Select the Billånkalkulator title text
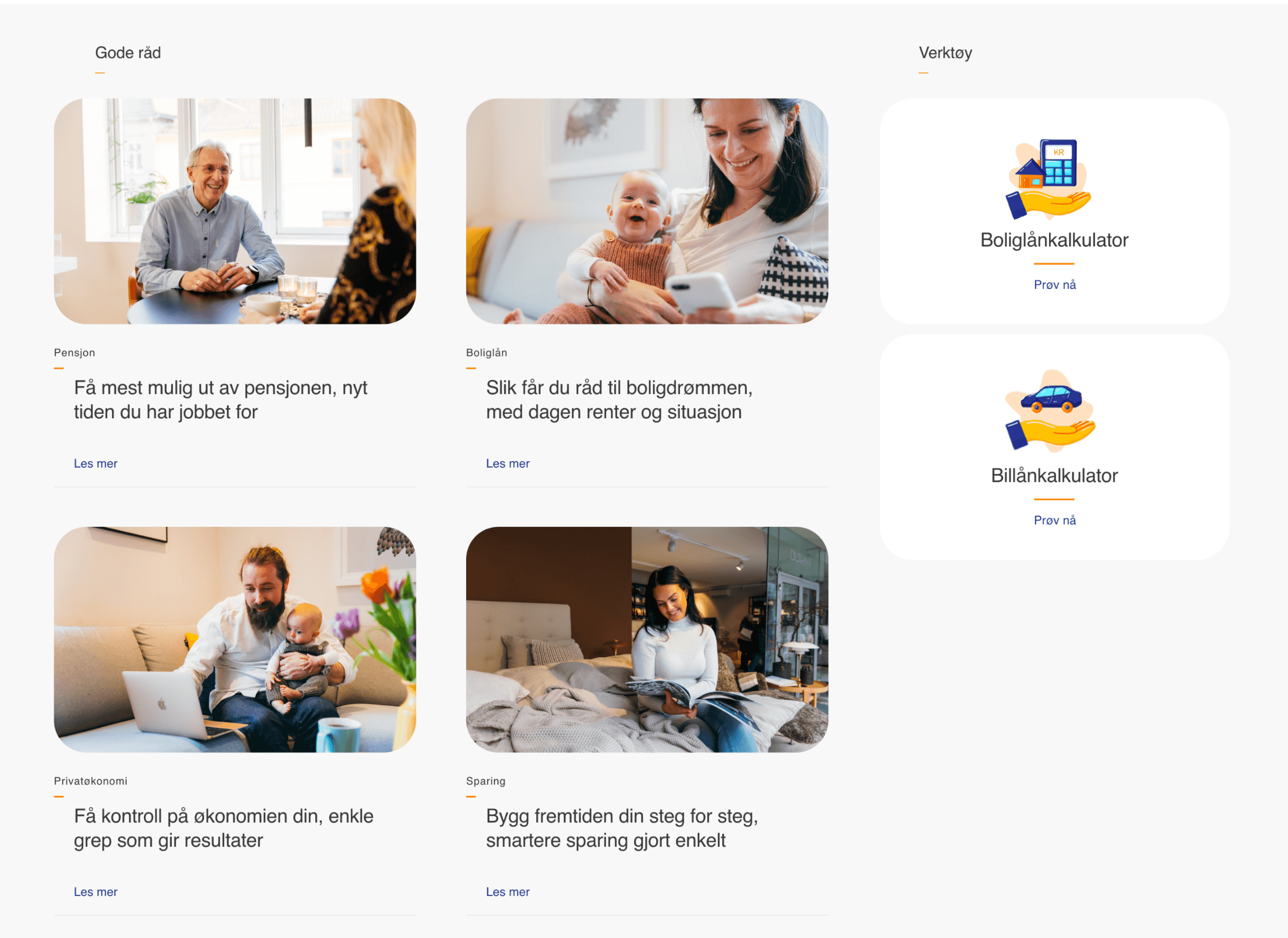Viewport: 1288px width, 938px height. tap(1055, 475)
